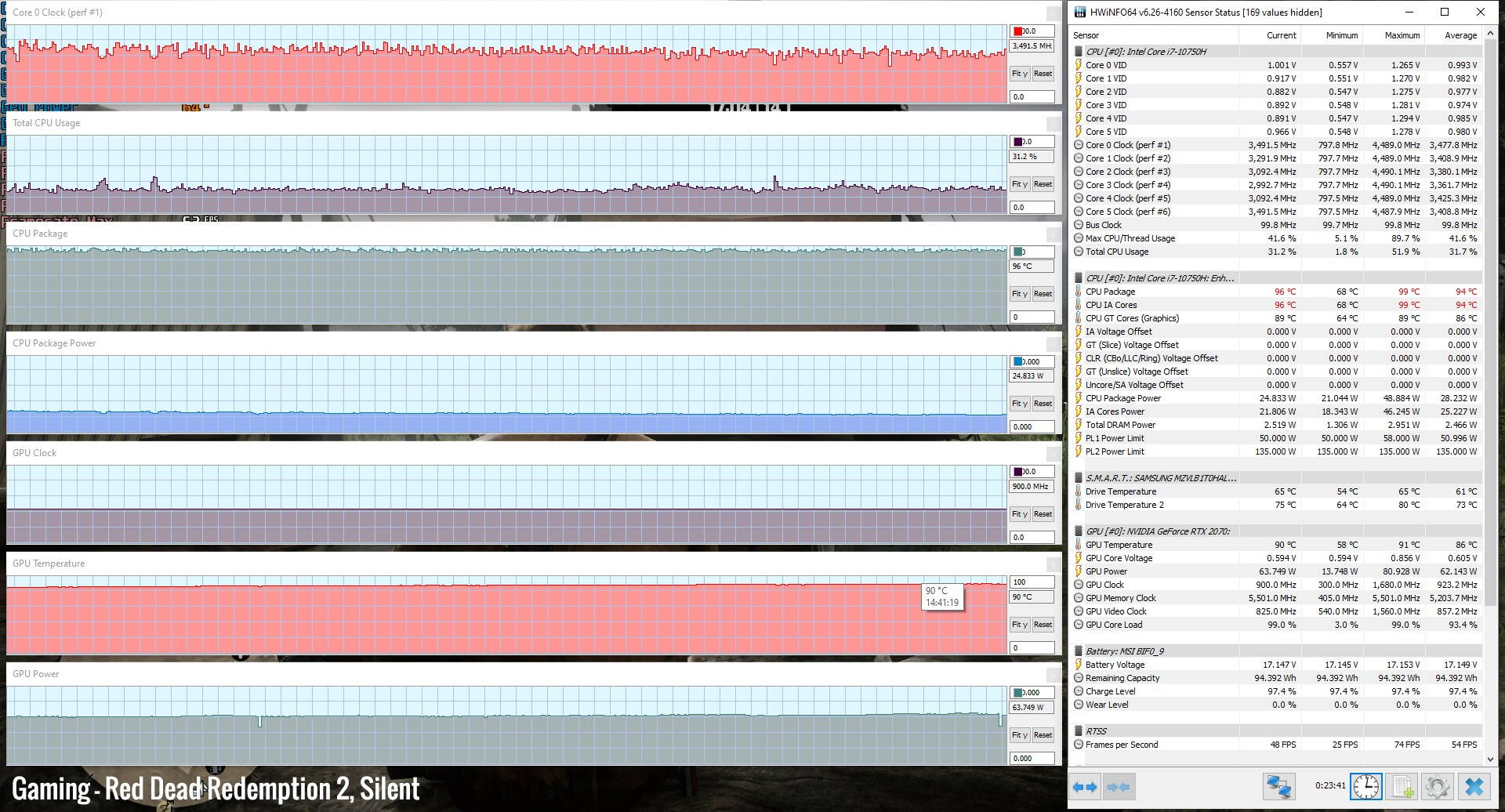Viewport: 1505px width, 812px height.
Task: Select the CPU Package Power row label
Action: click(x=1122, y=398)
